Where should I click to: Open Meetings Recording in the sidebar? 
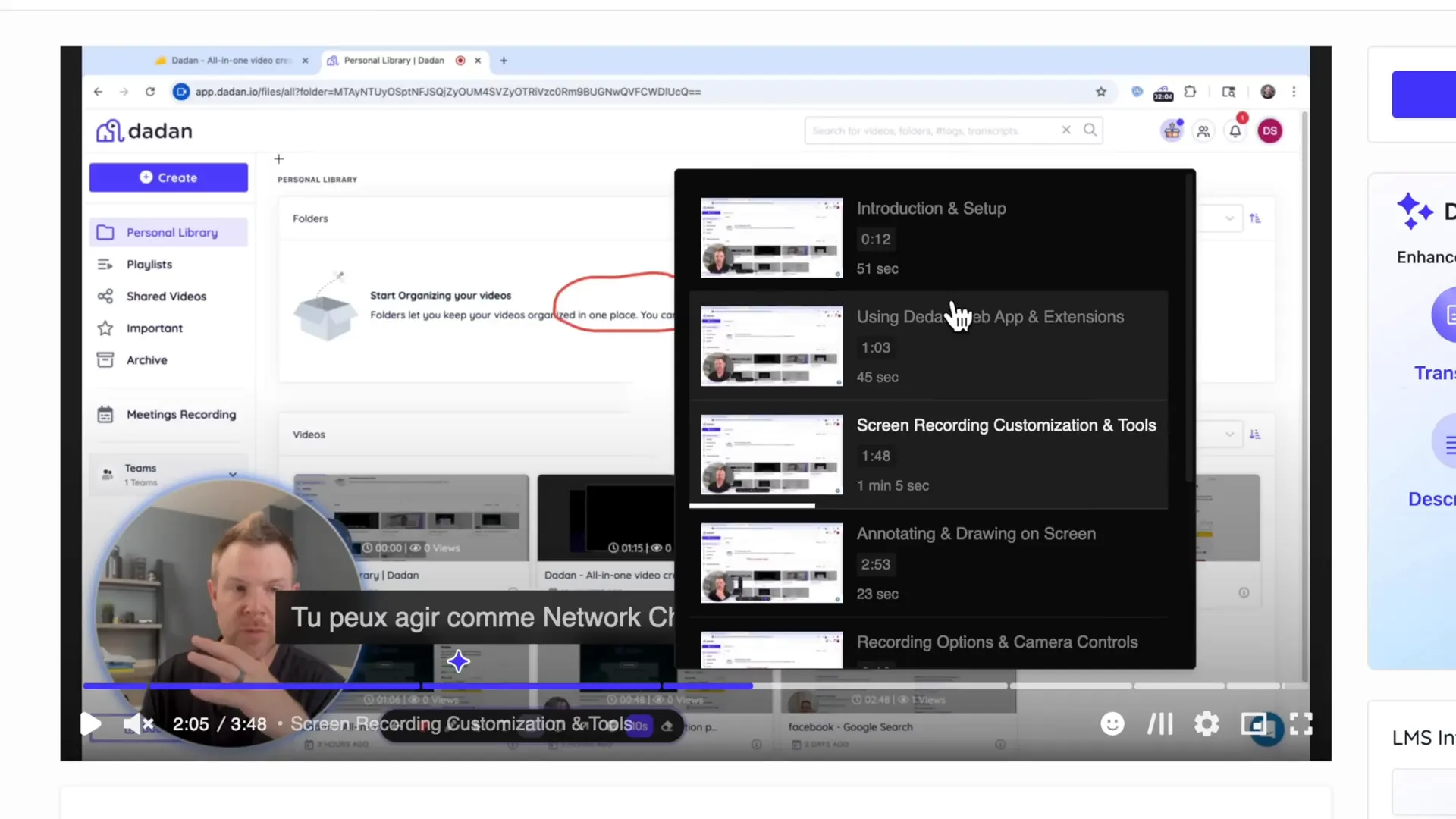pyautogui.click(x=168, y=414)
